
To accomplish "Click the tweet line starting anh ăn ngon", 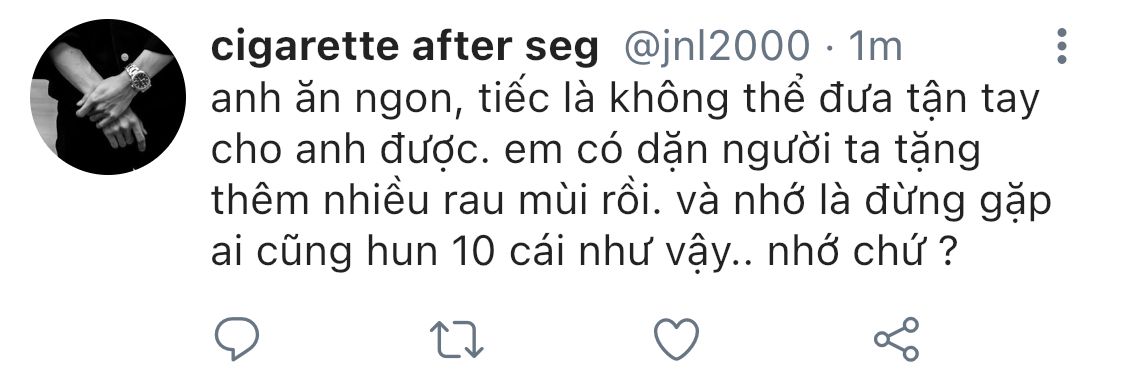I will point(625,101).
